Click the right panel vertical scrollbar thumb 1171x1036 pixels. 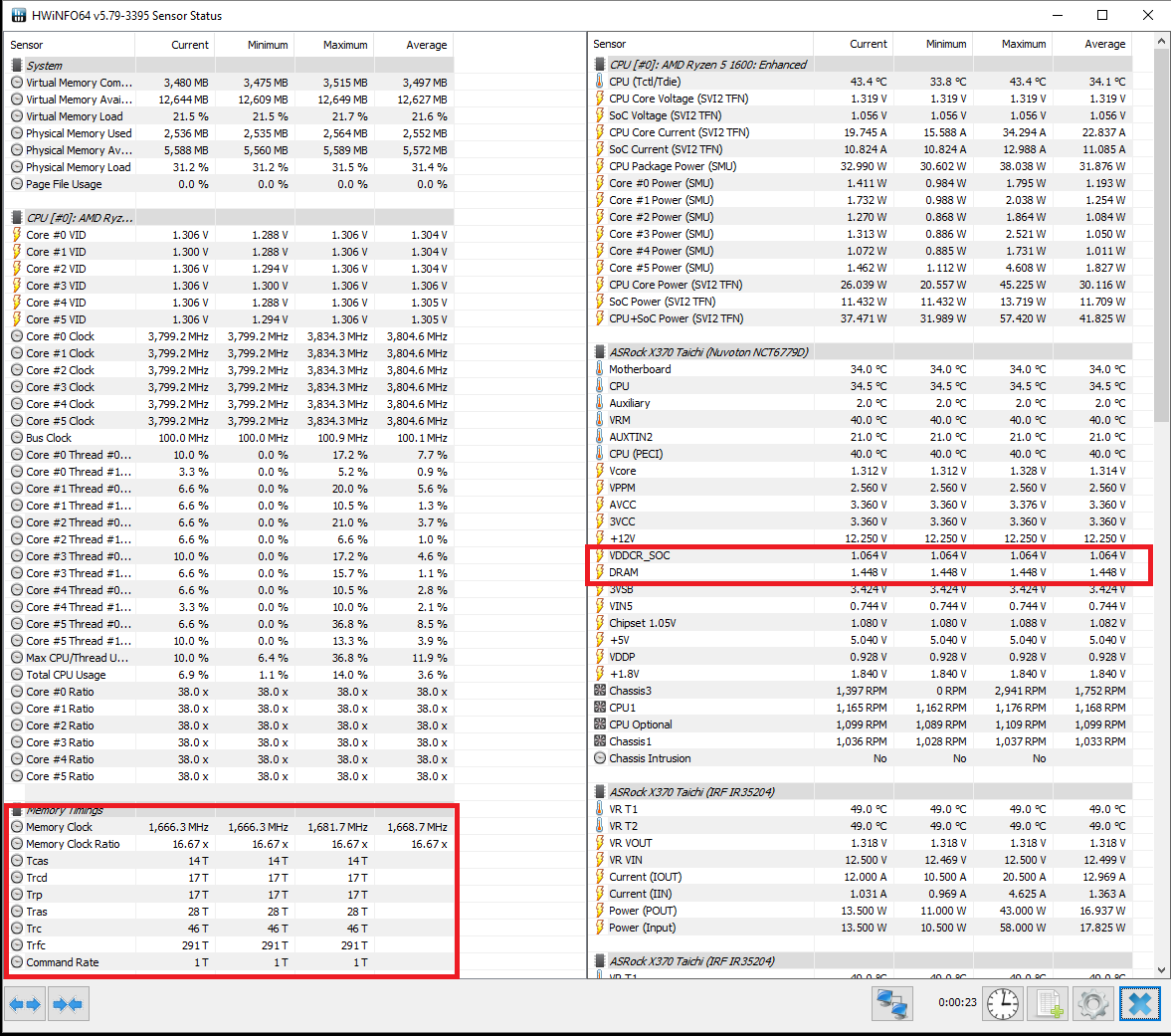(1161, 237)
